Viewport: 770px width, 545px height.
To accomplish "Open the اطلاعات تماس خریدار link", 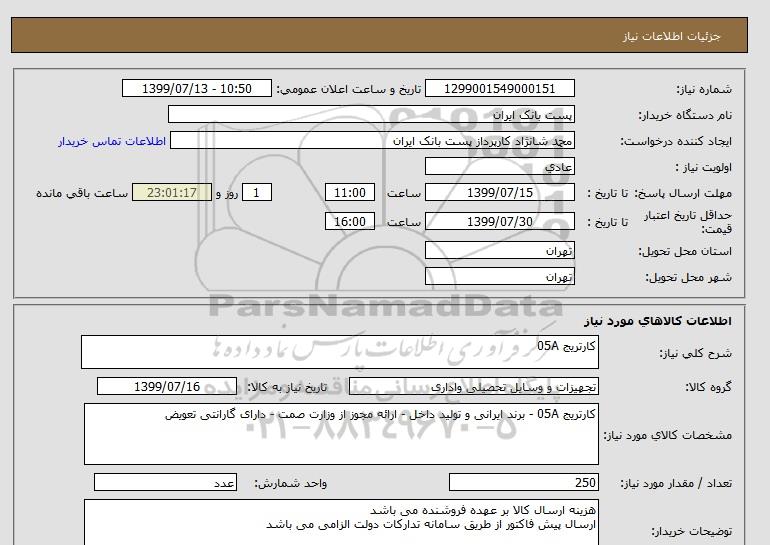I will [x=112, y=141].
